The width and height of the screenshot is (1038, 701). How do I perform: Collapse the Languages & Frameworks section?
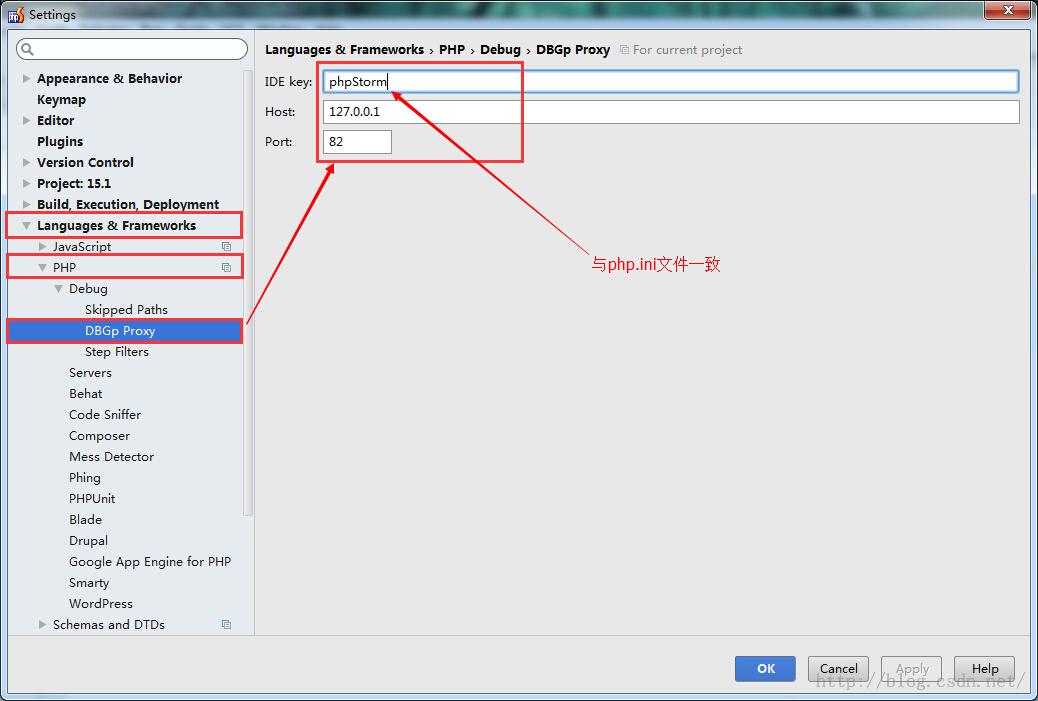click(x=26, y=226)
